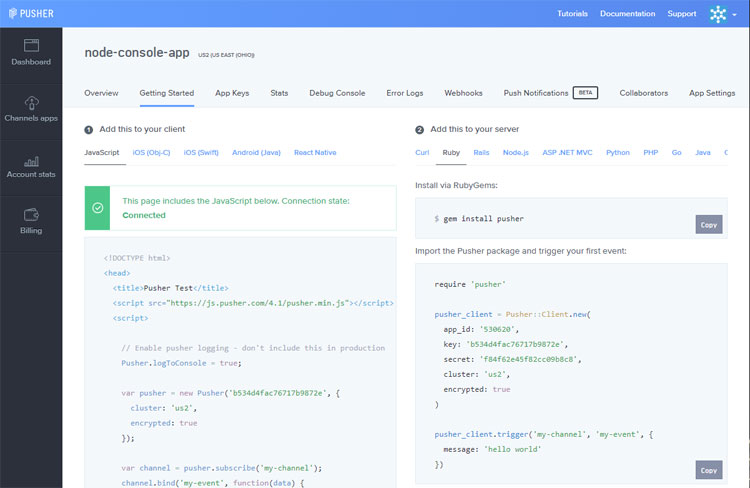The image size is (750, 488).
Task: Select Python server tab
Action: pyautogui.click(x=618, y=153)
